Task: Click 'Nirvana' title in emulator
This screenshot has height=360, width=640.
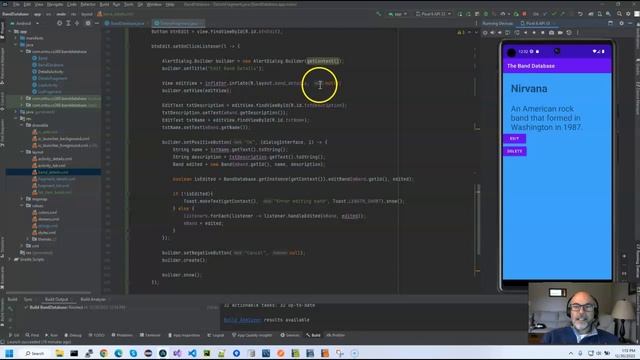Action: click(x=529, y=89)
